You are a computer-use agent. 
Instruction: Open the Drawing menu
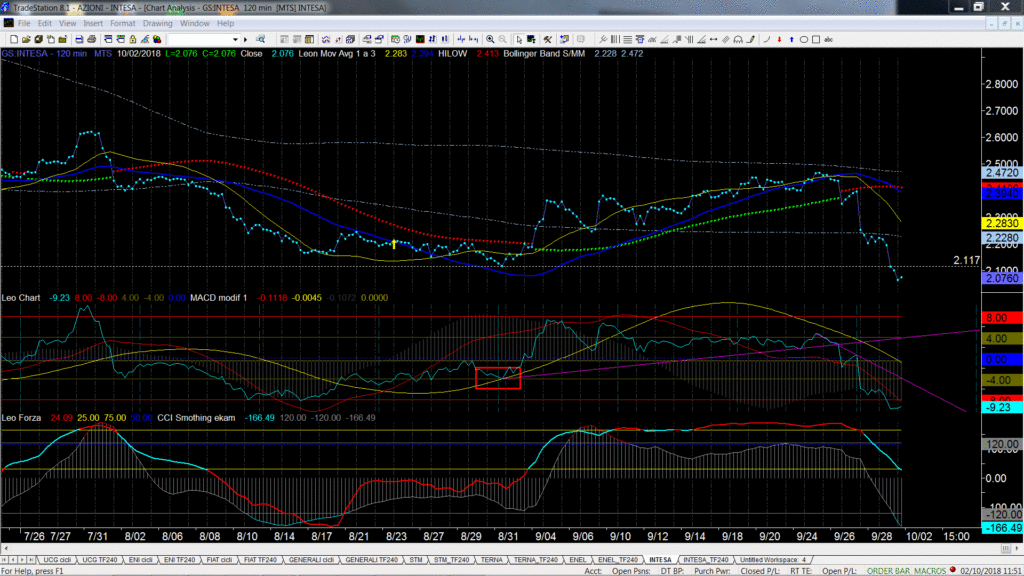pos(157,24)
